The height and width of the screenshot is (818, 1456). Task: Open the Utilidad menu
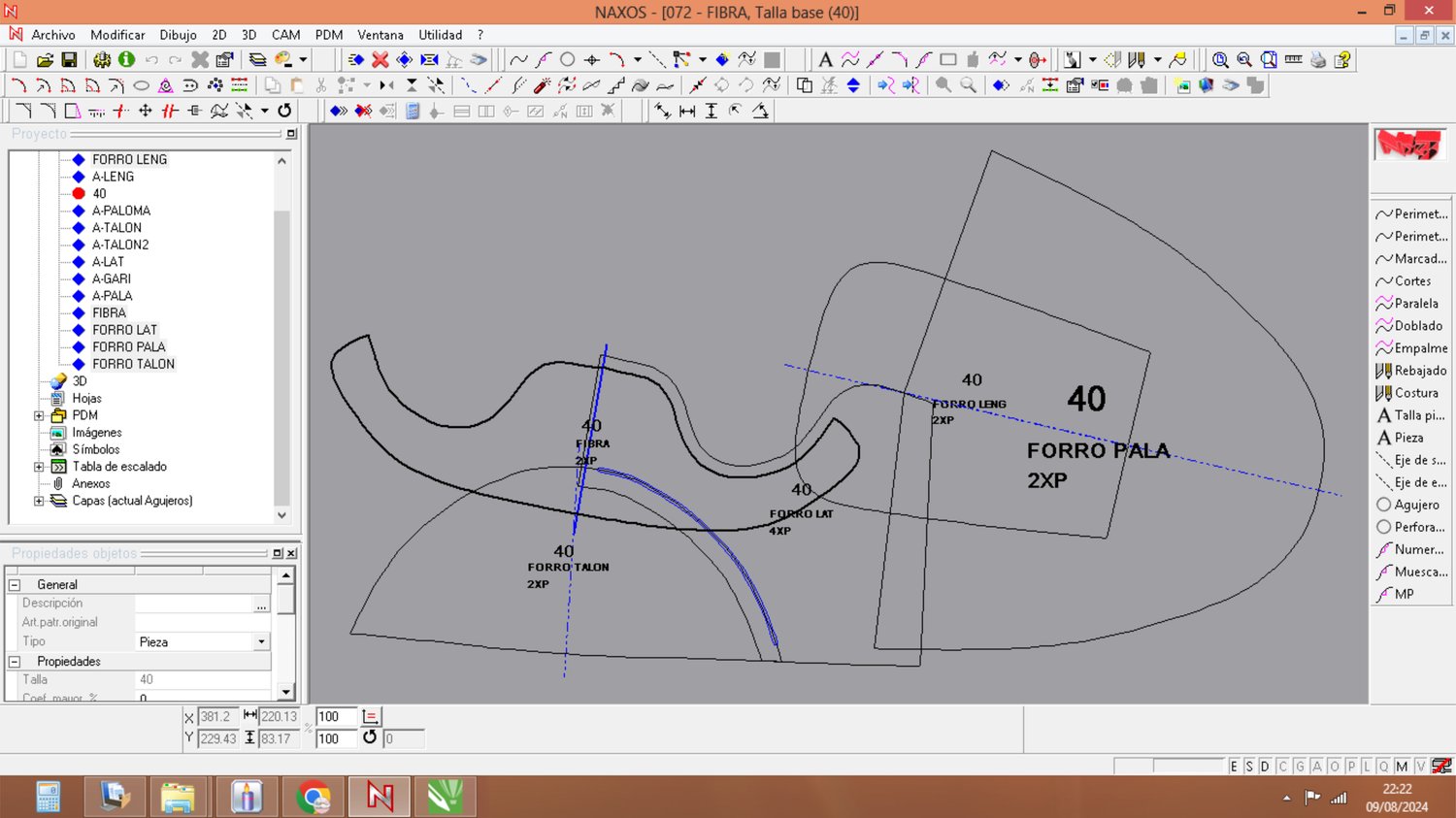pos(441,35)
